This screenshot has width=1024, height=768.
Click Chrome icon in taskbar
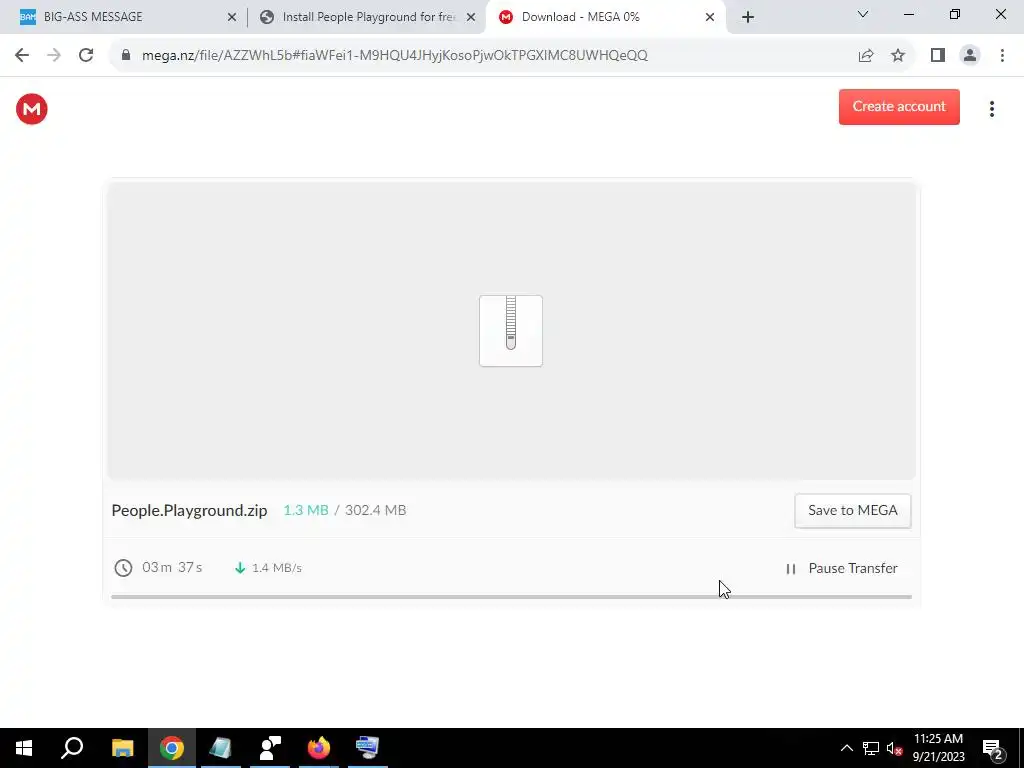(172, 748)
